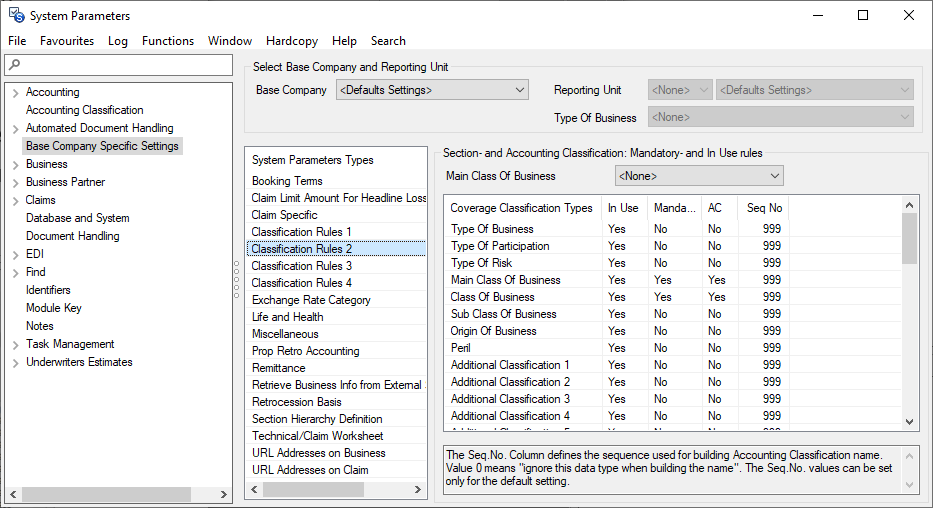933x508 pixels.
Task: Select Classification Rules 3 parameter type
Action: click(301, 266)
